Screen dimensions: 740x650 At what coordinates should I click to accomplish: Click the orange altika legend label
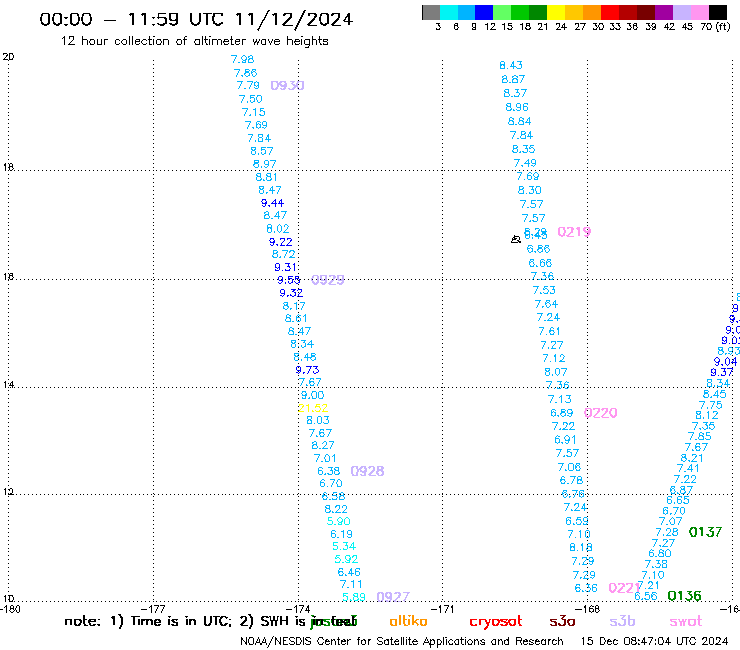coord(408,621)
